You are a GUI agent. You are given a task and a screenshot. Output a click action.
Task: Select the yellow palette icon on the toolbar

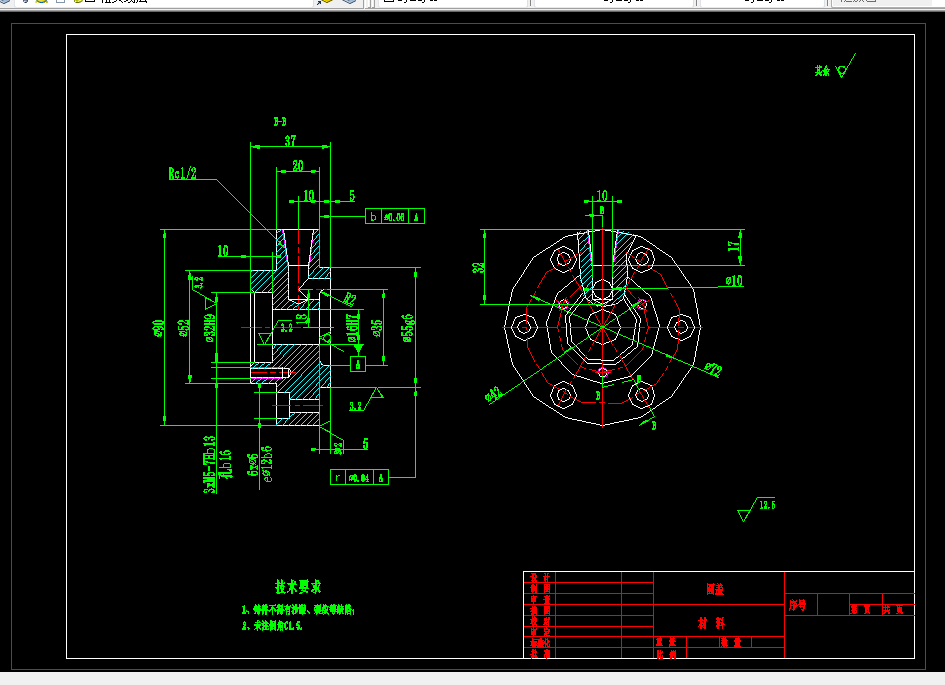(x=325, y=4)
